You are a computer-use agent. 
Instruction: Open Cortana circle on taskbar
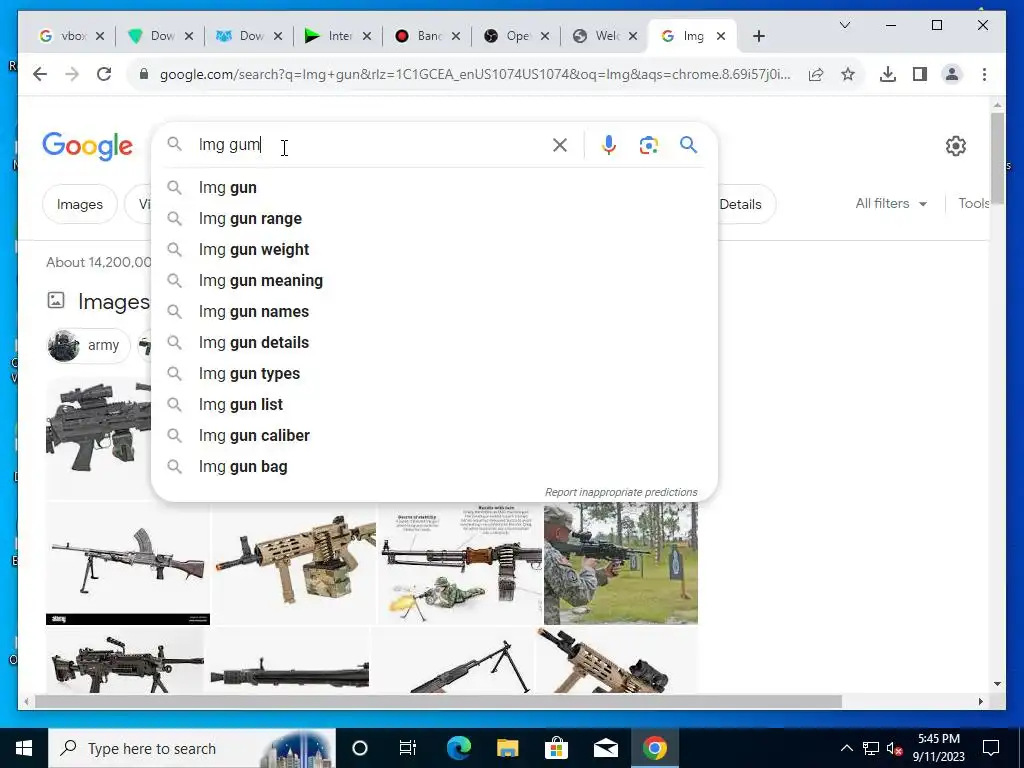pyautogui.click(x=359, y=748)
